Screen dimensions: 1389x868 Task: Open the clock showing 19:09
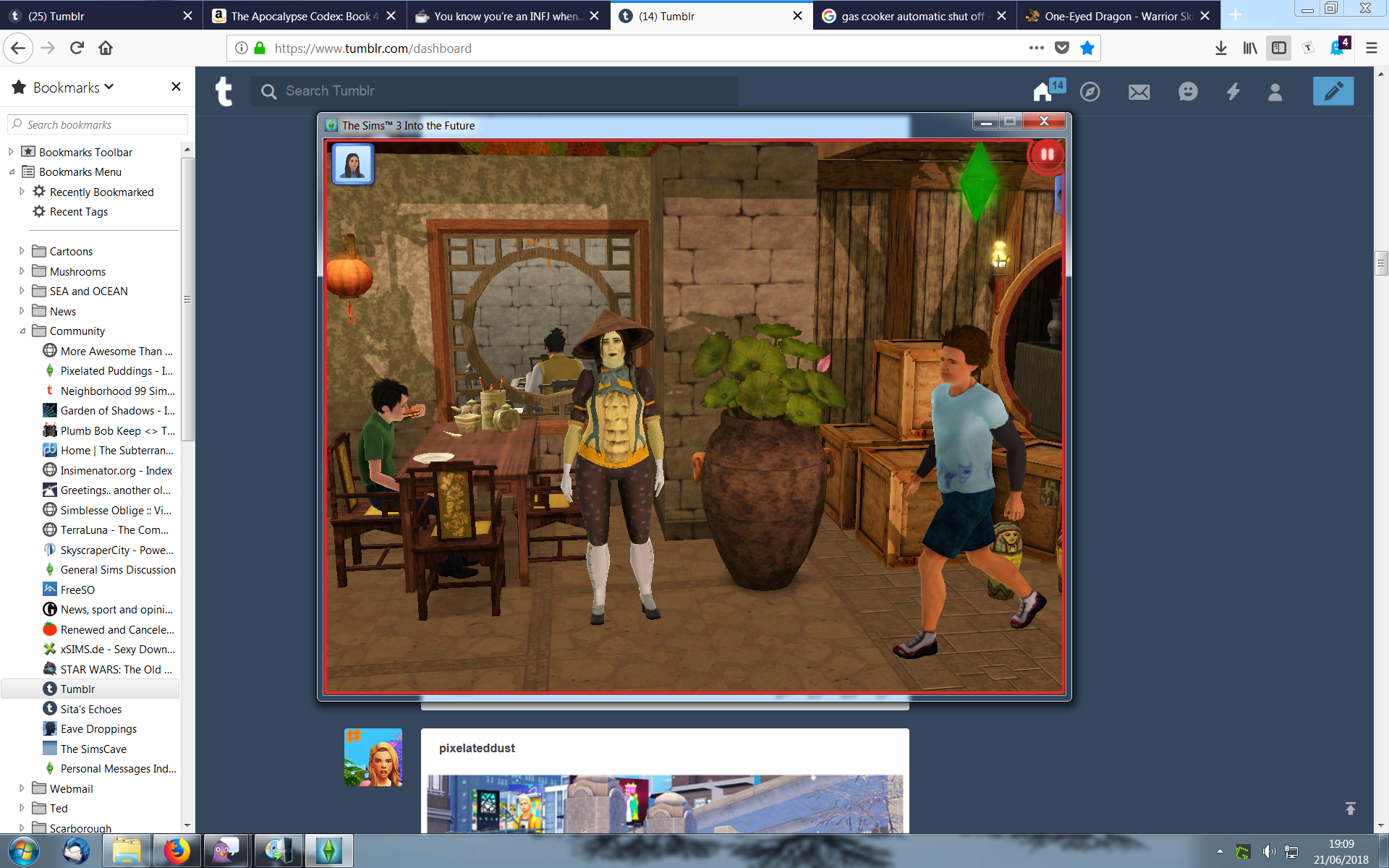point(1341,851)
